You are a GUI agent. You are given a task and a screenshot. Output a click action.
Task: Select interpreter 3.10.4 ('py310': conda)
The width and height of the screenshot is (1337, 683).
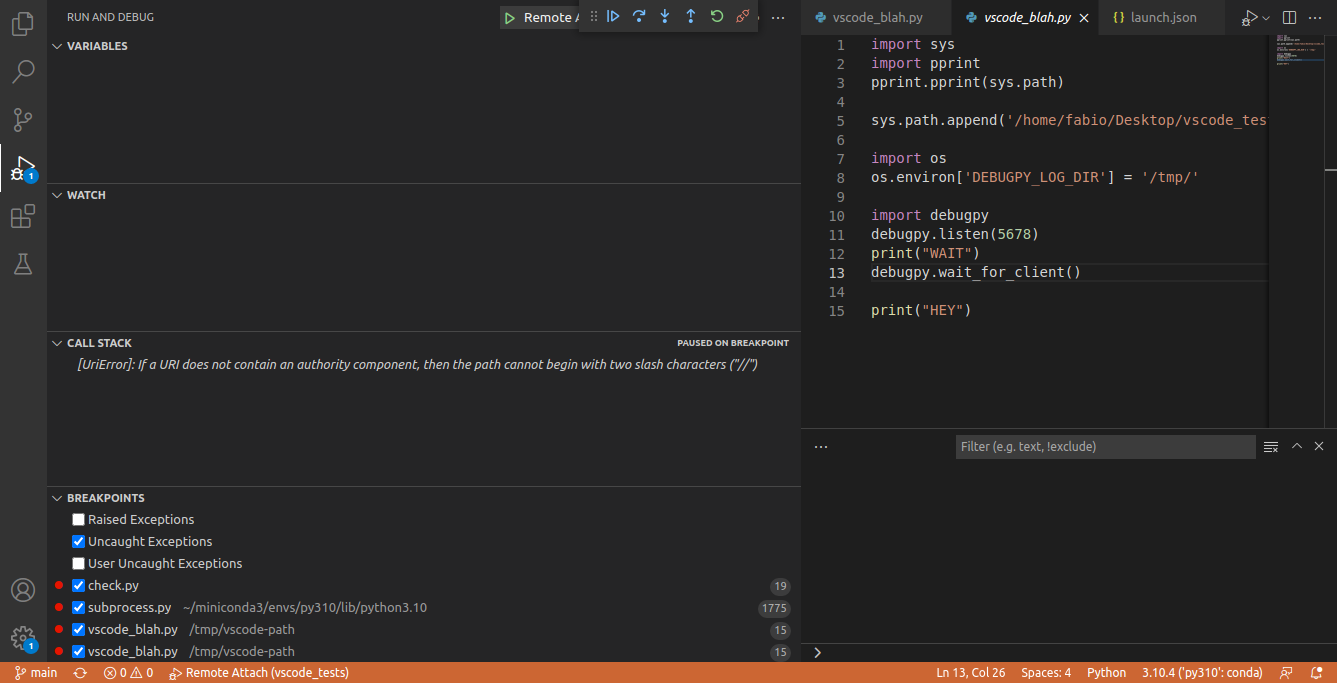tap(1202, 673)
